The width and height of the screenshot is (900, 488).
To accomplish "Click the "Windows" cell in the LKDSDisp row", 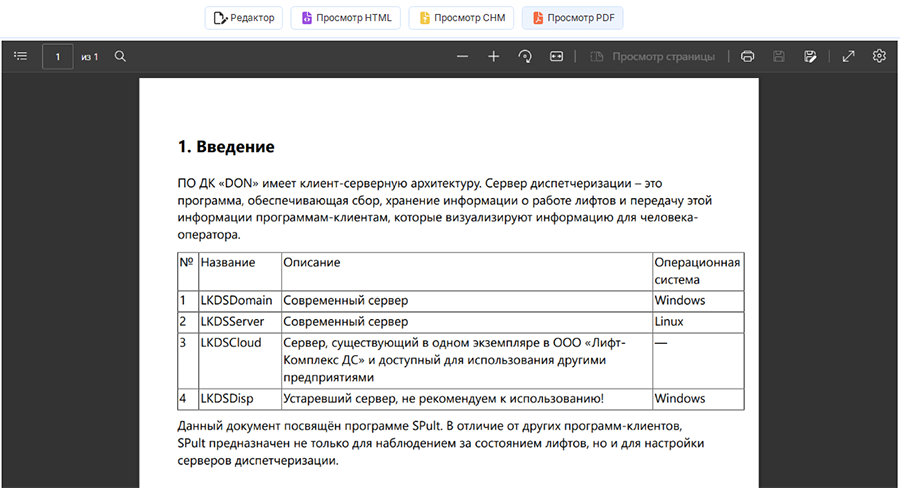I will [698, 398].
